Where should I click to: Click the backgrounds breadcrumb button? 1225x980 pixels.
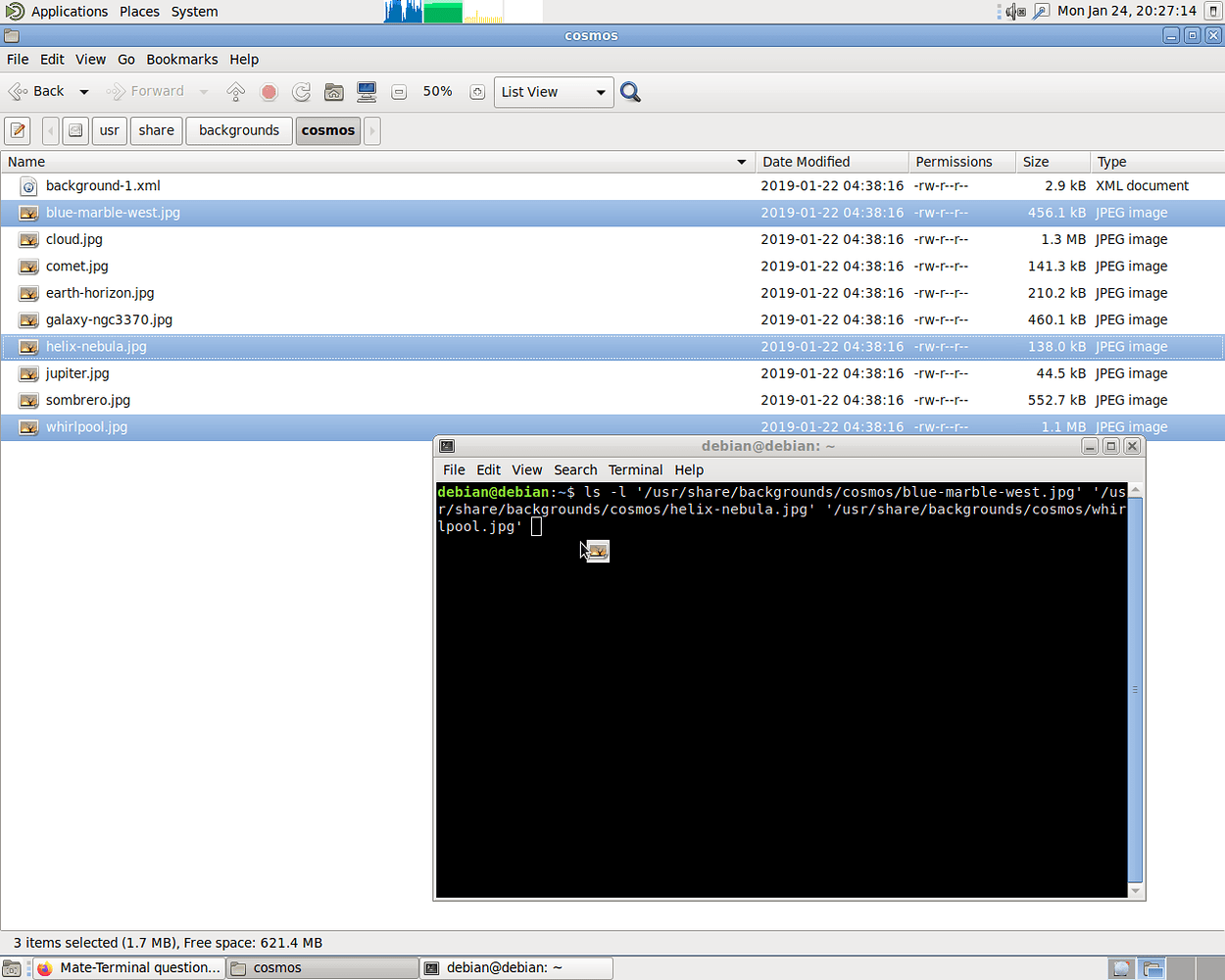(x=239, y=129)
